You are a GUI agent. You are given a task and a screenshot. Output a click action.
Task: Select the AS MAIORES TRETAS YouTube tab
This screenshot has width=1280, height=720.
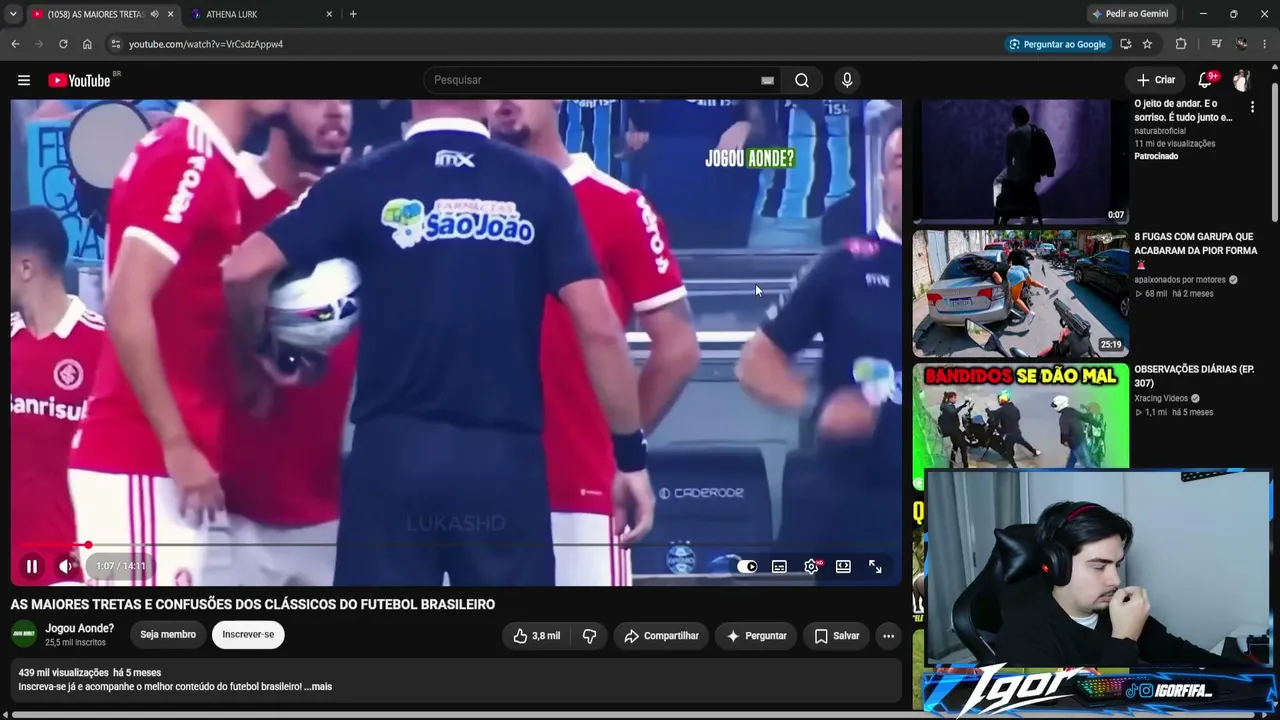[95, 14]
